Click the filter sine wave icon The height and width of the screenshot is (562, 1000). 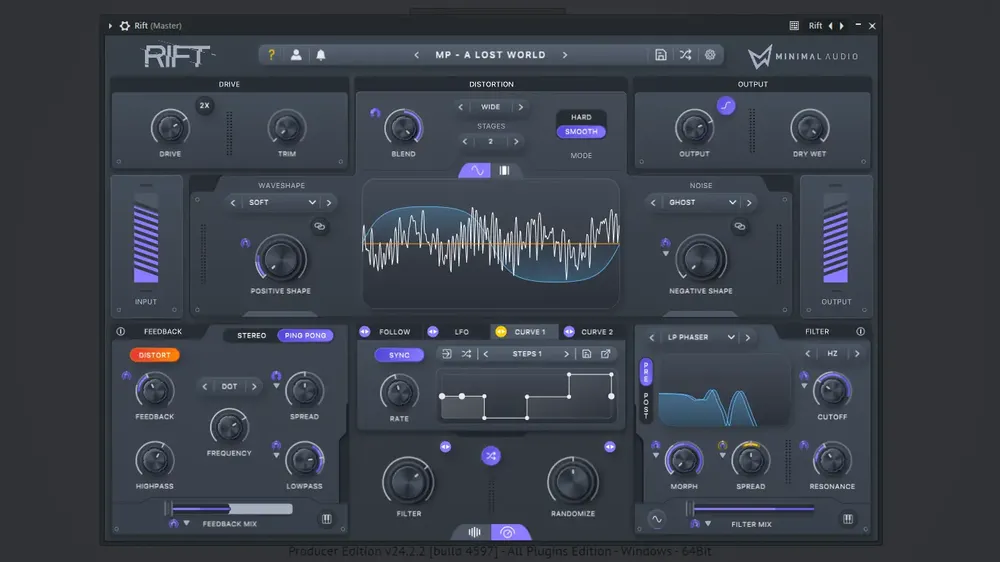[x=656, y=519]
